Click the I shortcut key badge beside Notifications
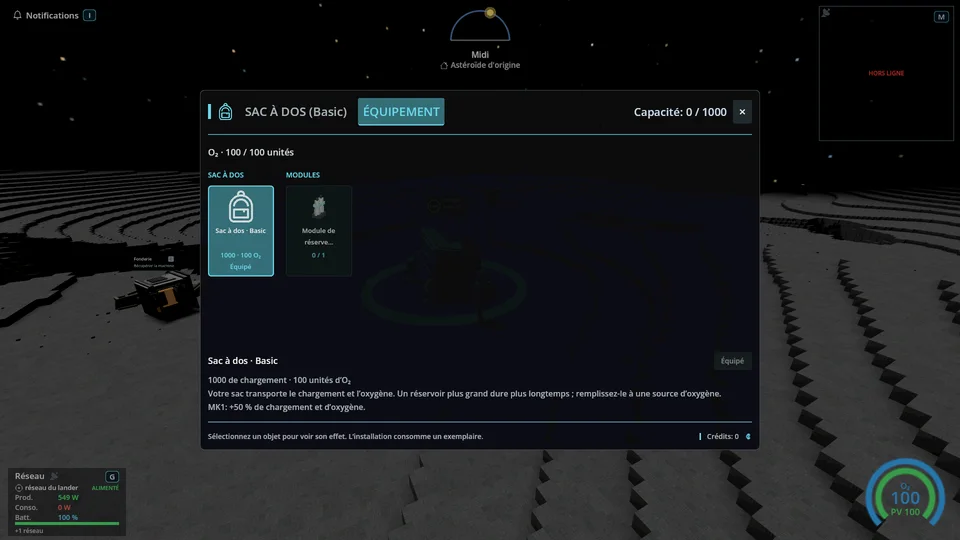This screenshot has height=540, width=960. pos(89,15)
